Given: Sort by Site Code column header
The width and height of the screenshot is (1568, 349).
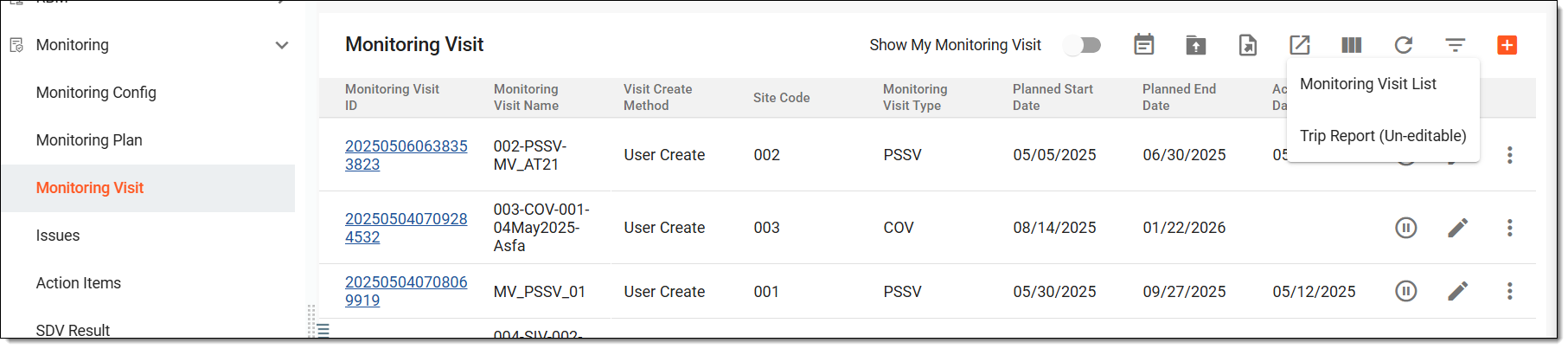Looking at the screenshot, I should pyautogui.click(x=781, y=98).
